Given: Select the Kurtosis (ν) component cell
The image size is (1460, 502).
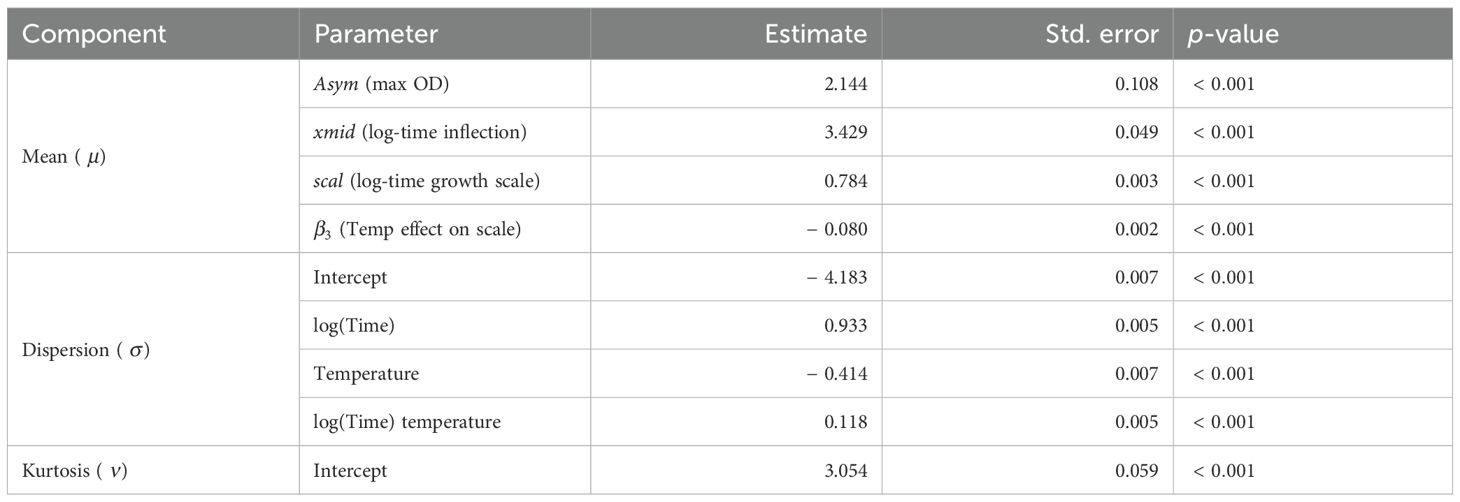Looking at the screenshot, I should click(74, 470).
